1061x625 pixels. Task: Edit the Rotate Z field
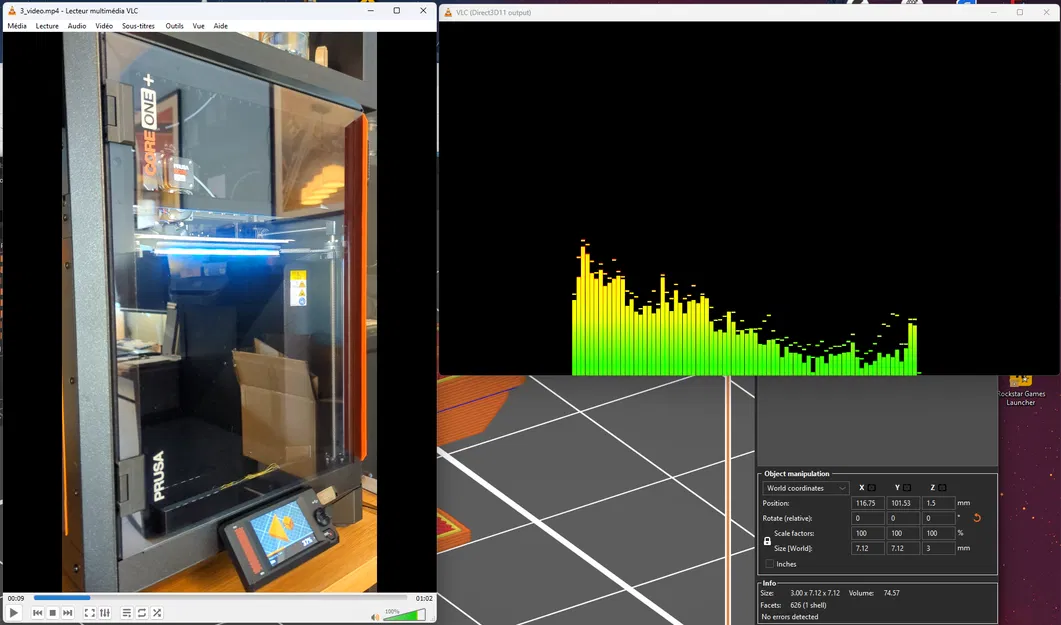point(938,518)
